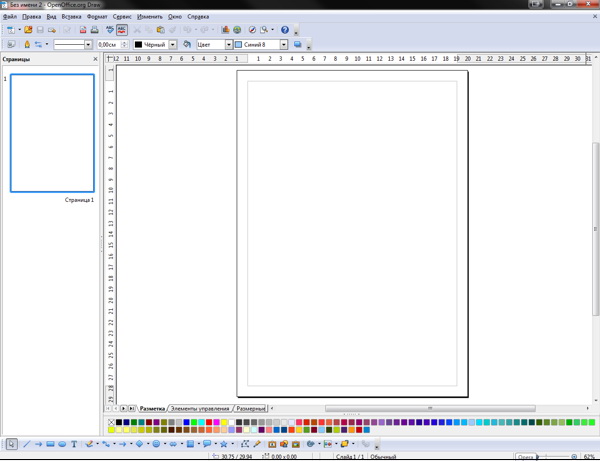The height and width of the screenshot is (461, 600).
Task: Activate the Text tool
Action: 74,444
